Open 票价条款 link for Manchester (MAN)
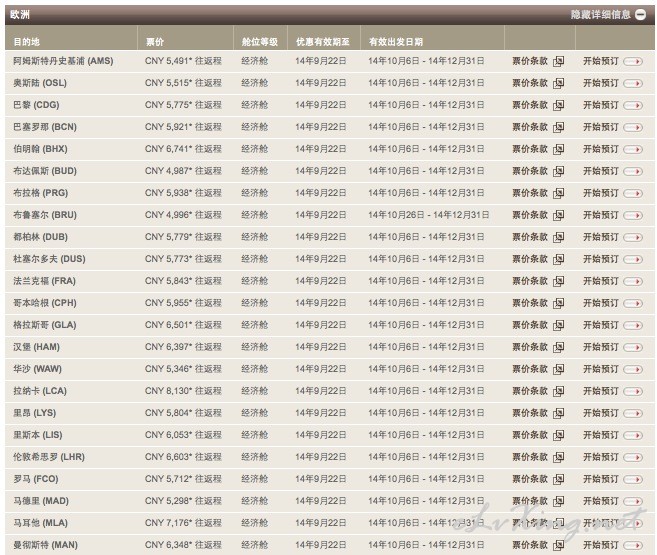The width and height of the screenshot is (657, 555). pos(530,545)
